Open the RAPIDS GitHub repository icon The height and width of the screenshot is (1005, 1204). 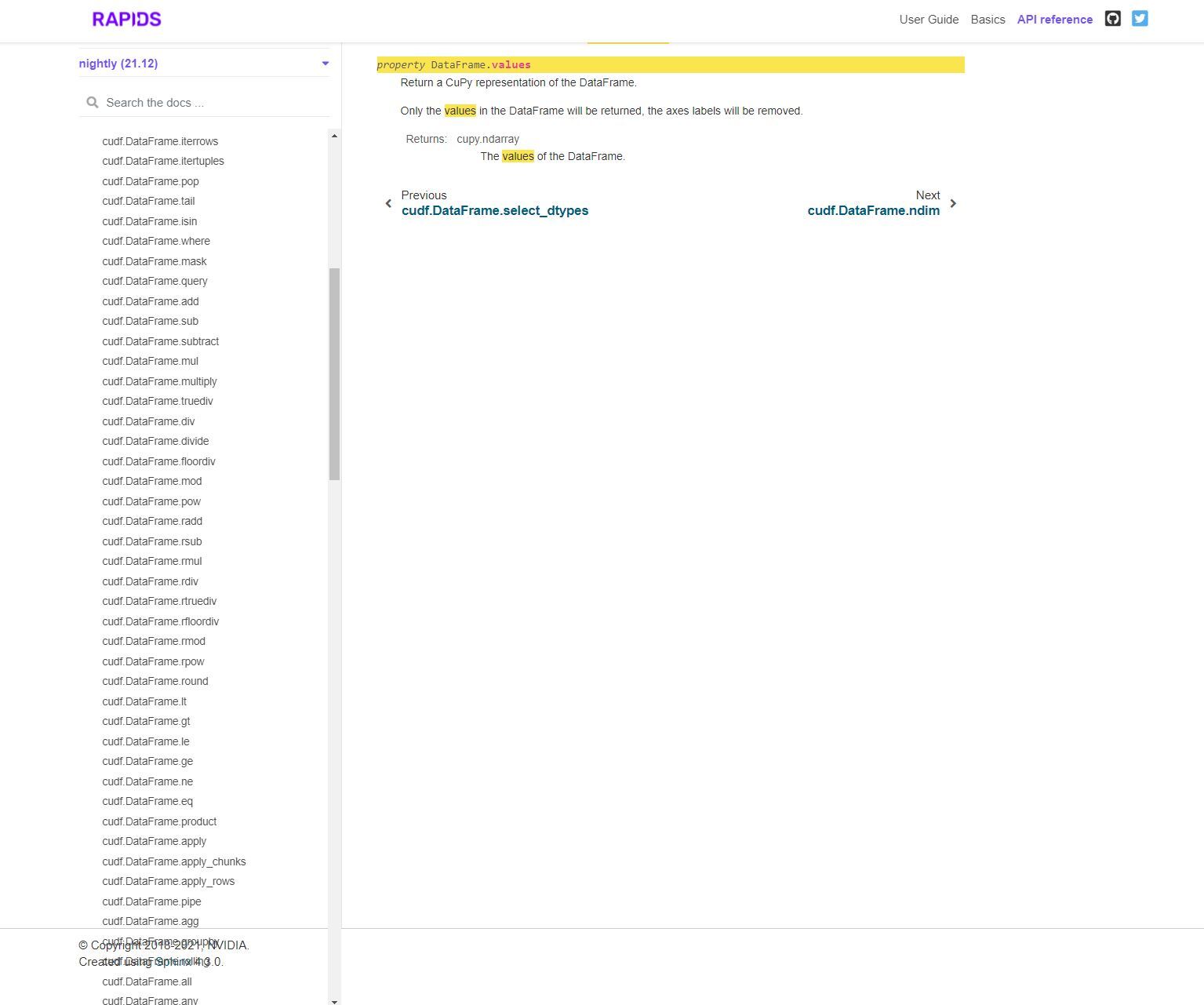pyautogui.click(x=1112, y=18)
